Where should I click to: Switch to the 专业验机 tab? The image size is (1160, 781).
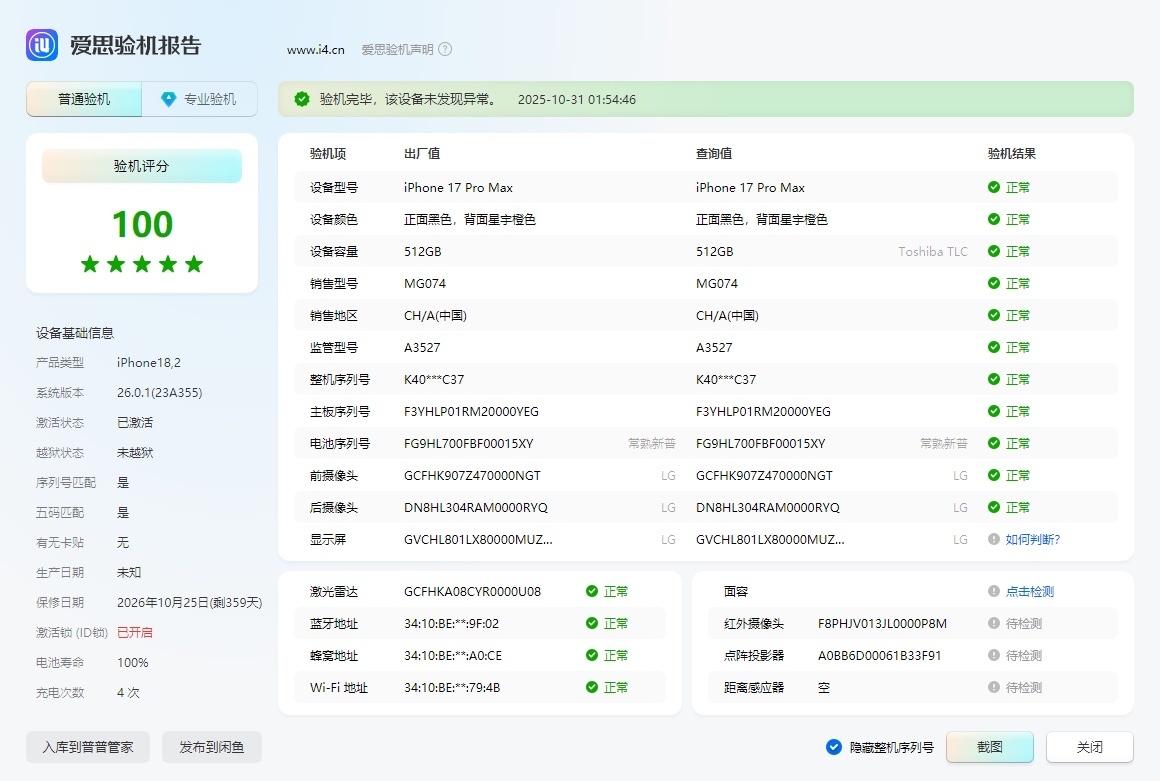(x=200, y=99)
